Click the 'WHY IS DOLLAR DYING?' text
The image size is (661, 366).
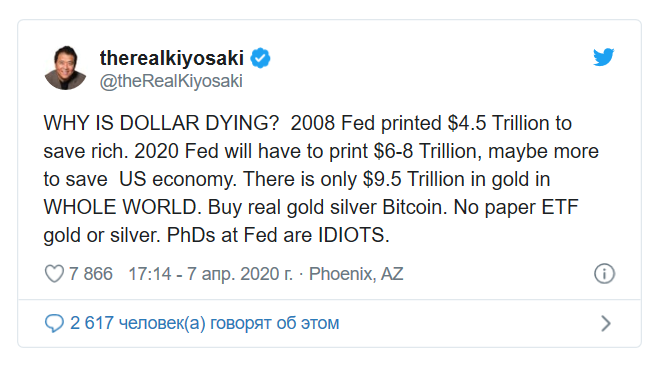tap(161, 124)
